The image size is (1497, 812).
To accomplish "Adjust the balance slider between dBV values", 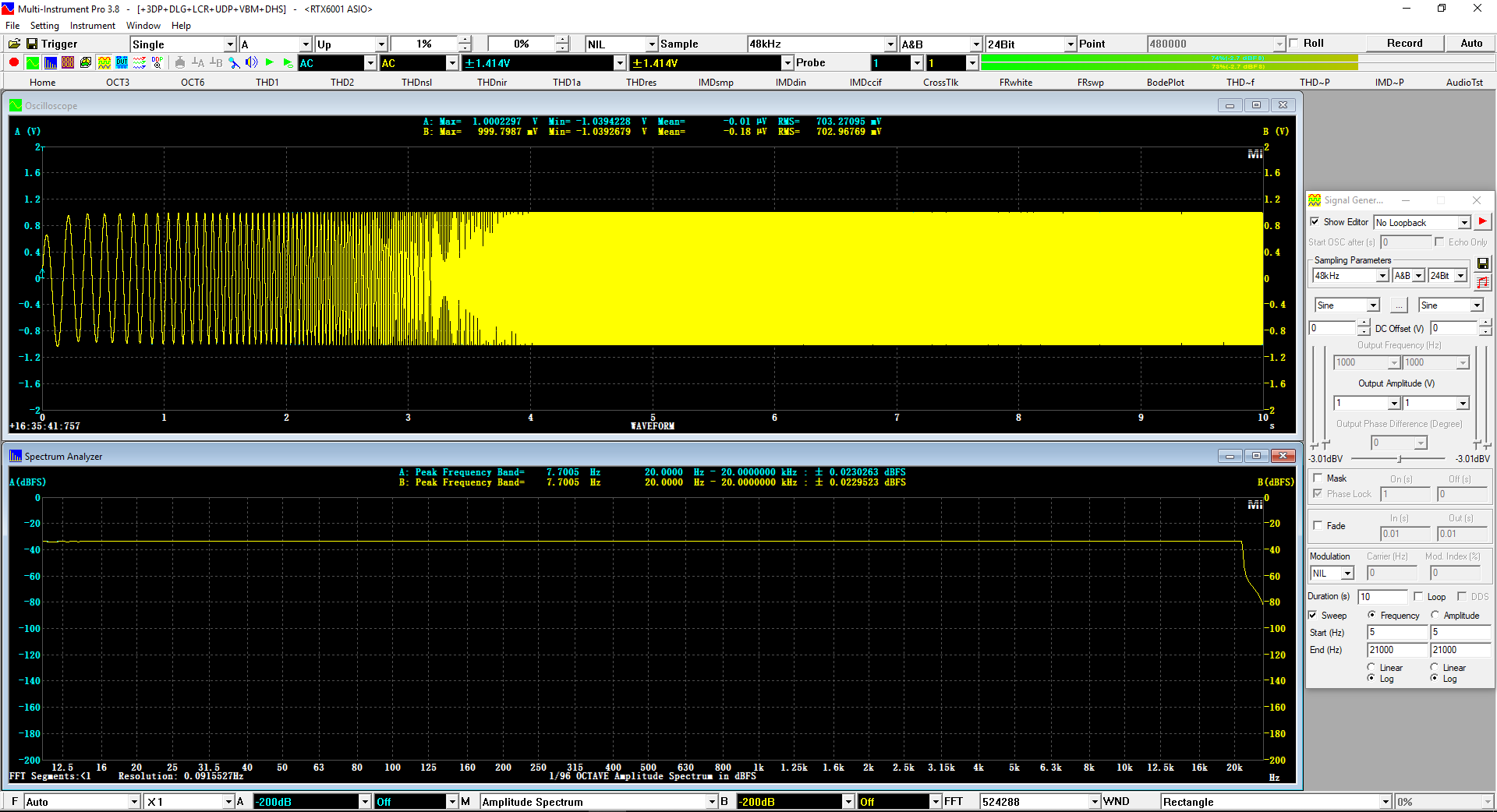I will click(x=1400, y=459).
